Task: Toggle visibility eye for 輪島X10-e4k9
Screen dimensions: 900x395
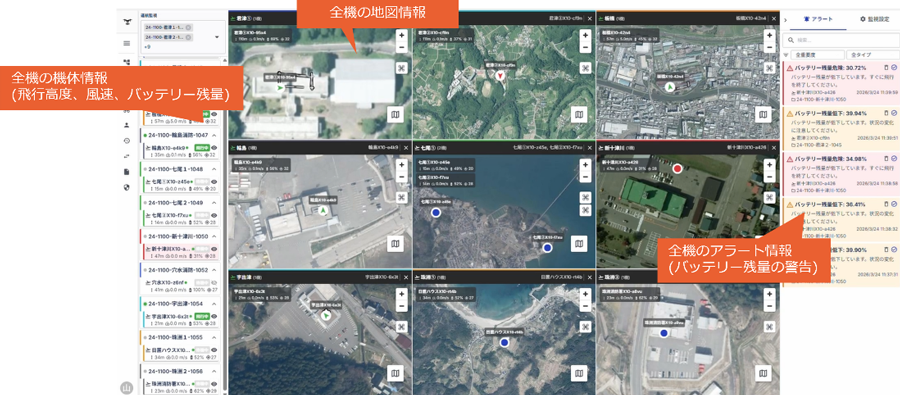Action: click(x=214, y=148)
